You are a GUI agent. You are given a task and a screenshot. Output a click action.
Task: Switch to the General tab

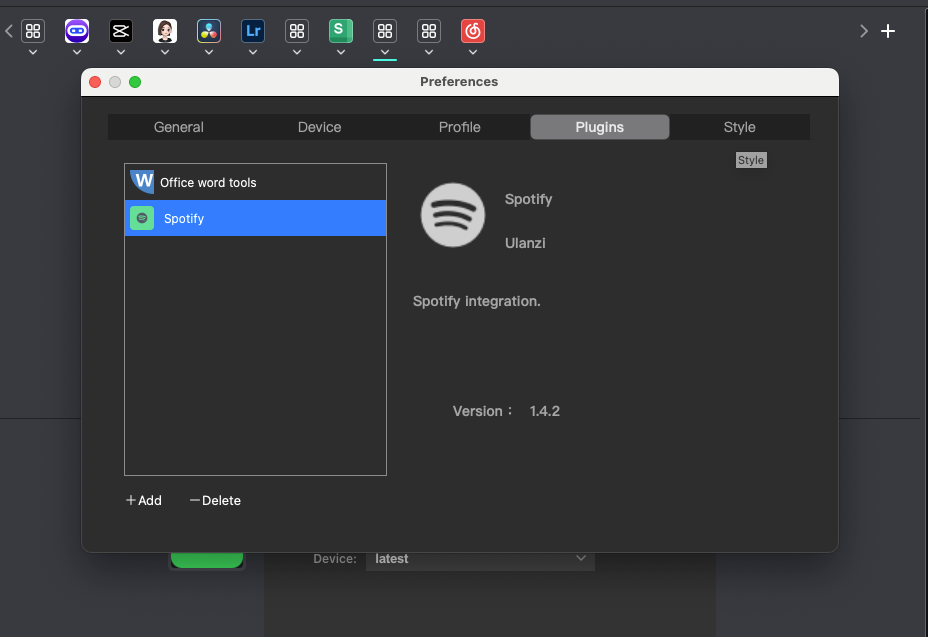[178, 127]
